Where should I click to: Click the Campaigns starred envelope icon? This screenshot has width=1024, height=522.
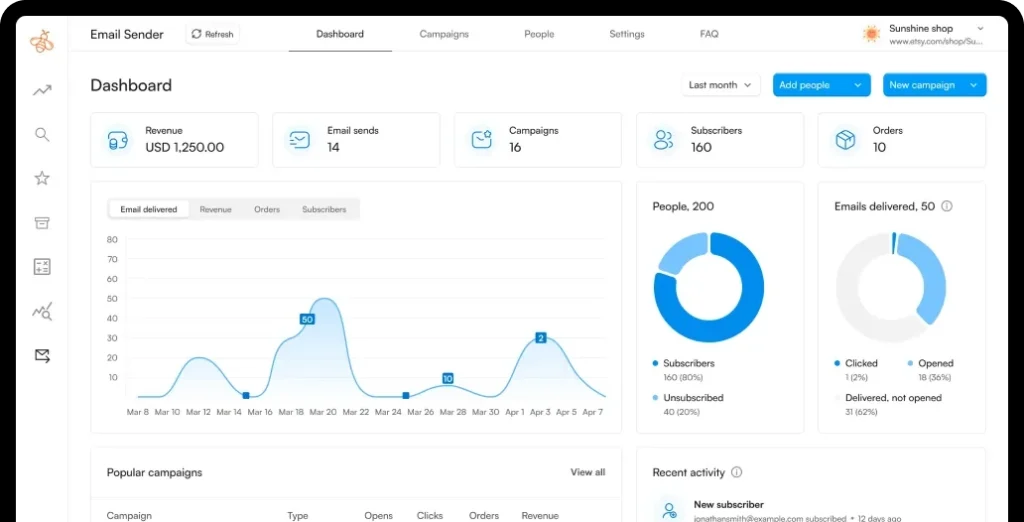(481, 140)
